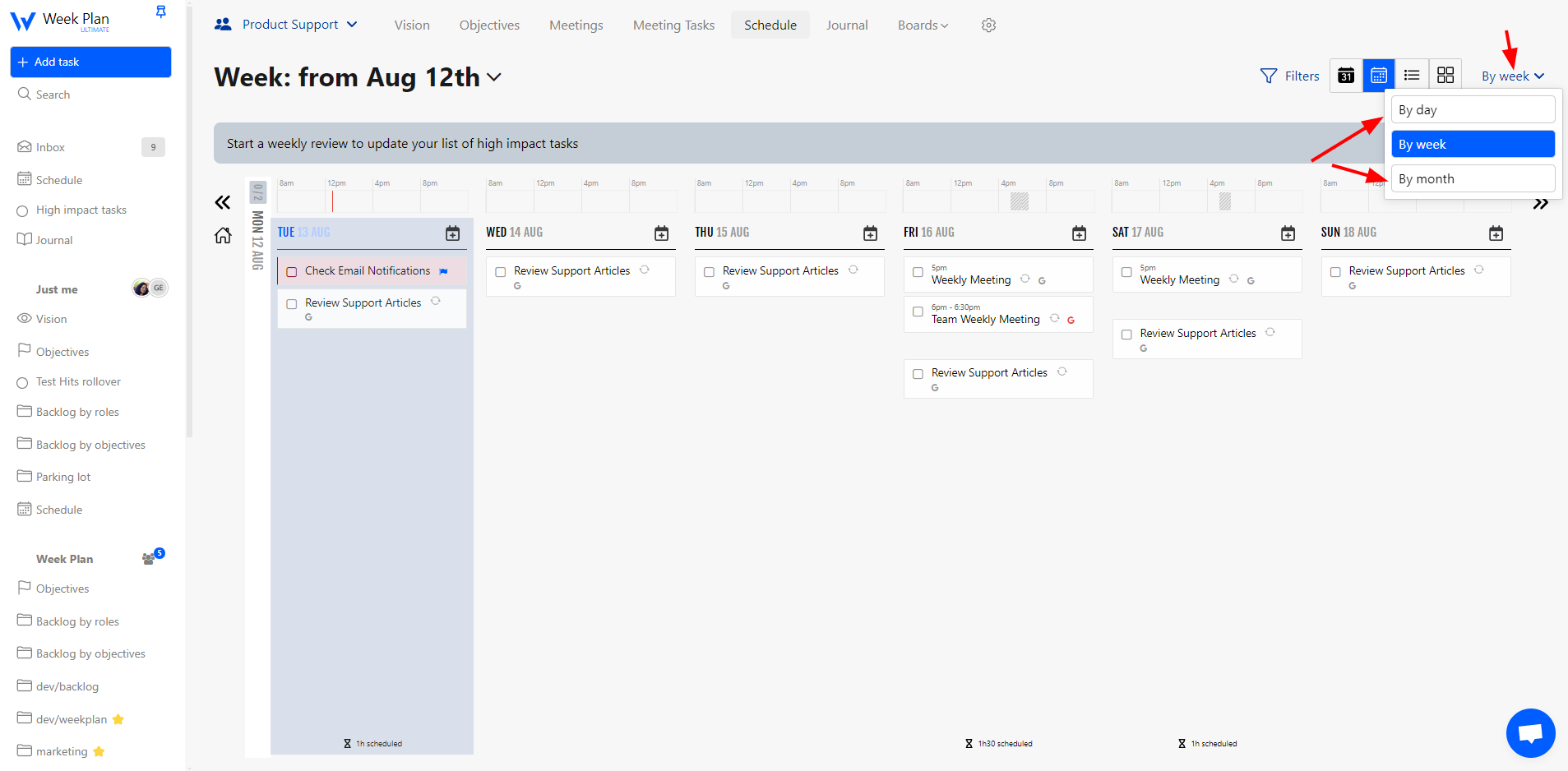Open the workspace settings gear
Screen dimensions: 1568x771
tap(988, 25)
